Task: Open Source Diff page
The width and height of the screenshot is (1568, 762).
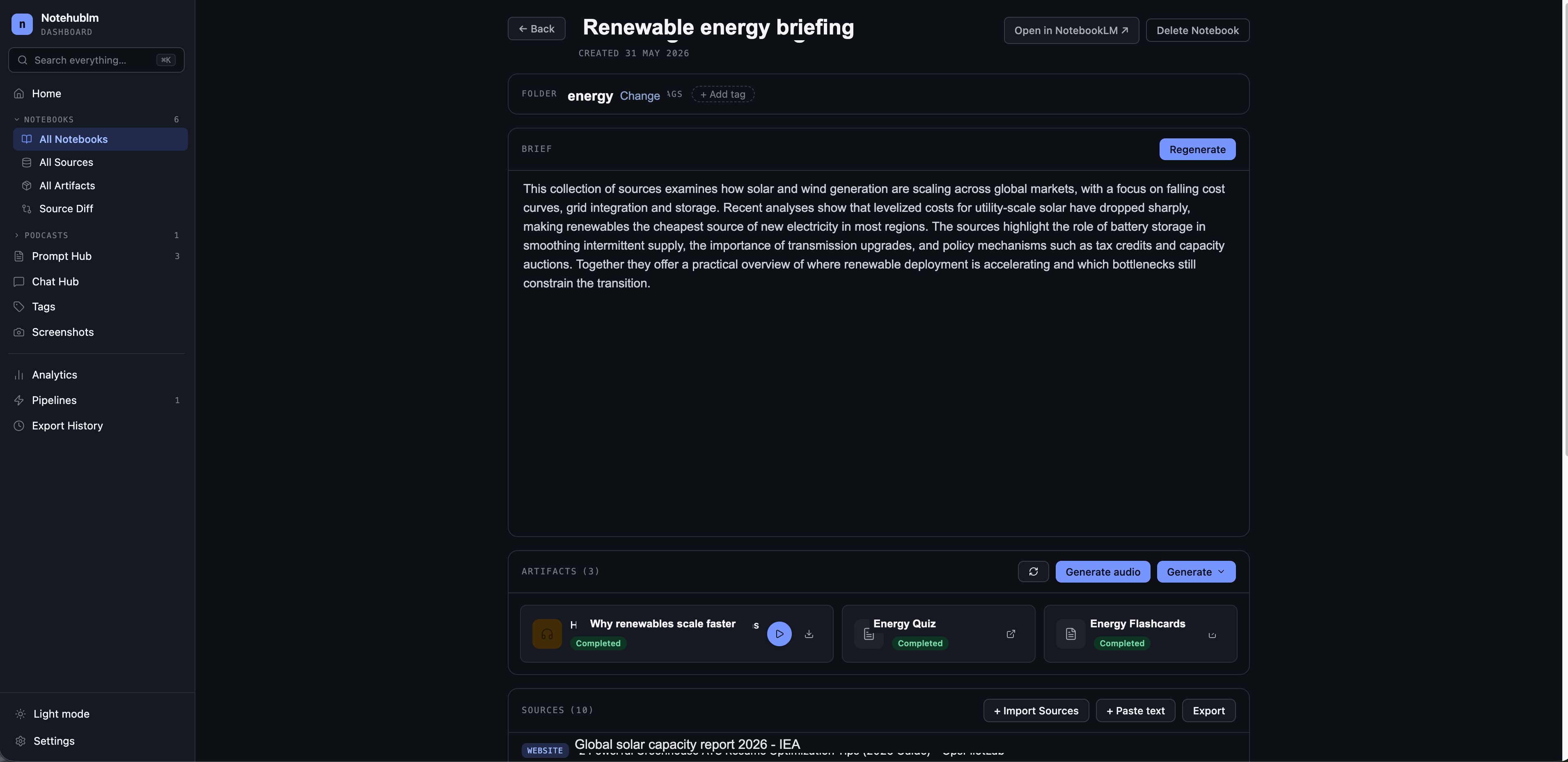Action: (100, 208)
